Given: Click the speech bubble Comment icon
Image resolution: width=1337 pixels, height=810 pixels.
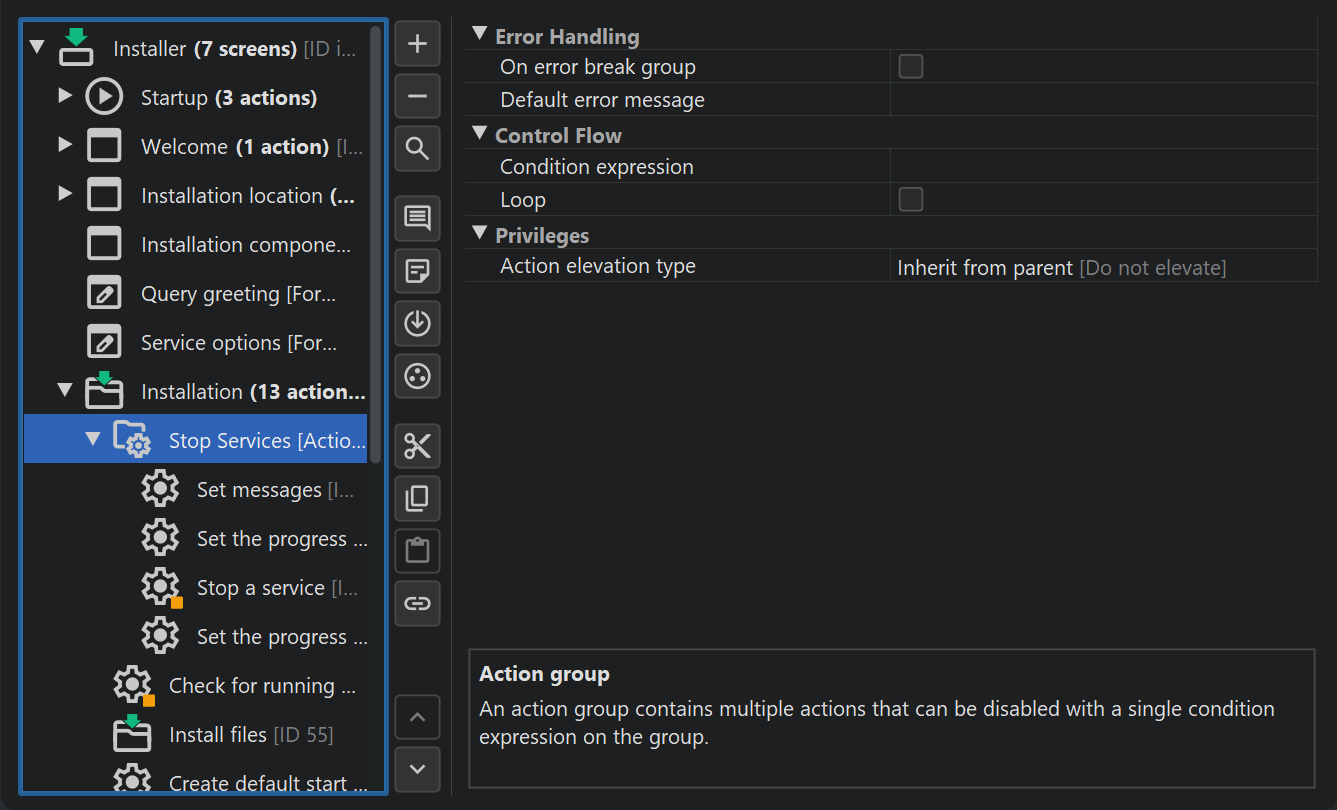Looking at the screenshot, I should 418,218.
